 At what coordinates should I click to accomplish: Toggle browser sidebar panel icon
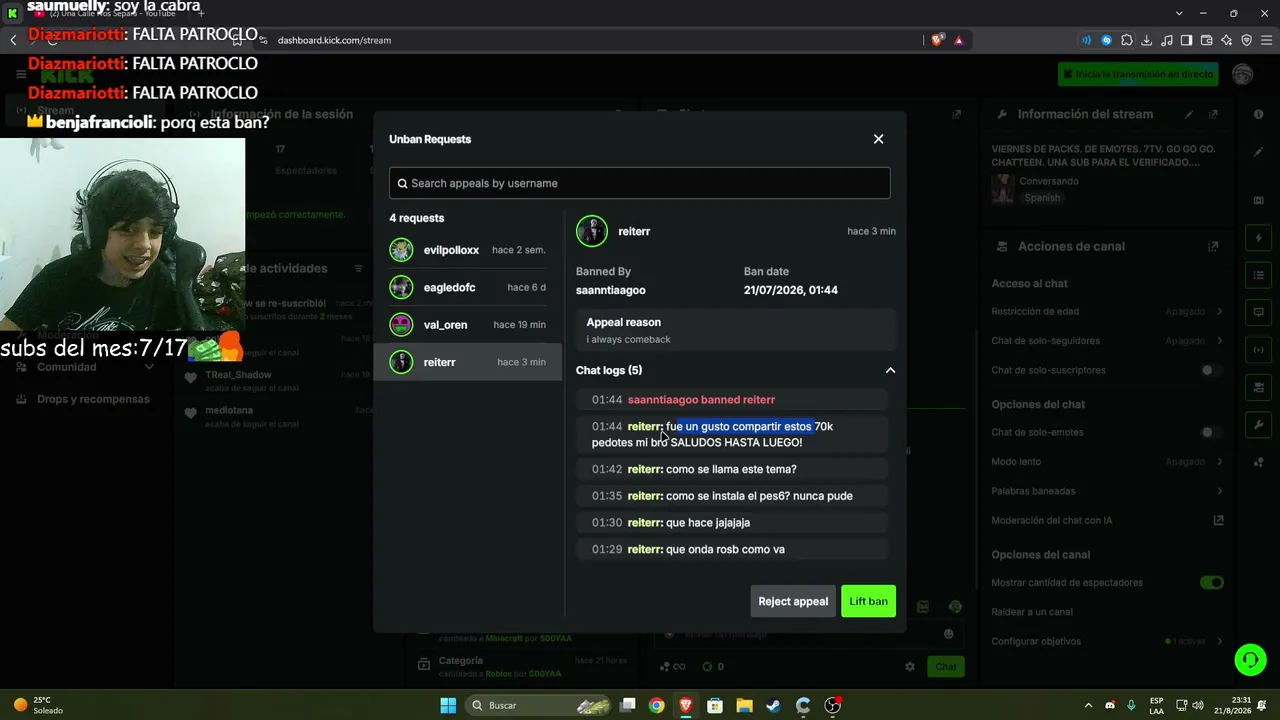1187,40
